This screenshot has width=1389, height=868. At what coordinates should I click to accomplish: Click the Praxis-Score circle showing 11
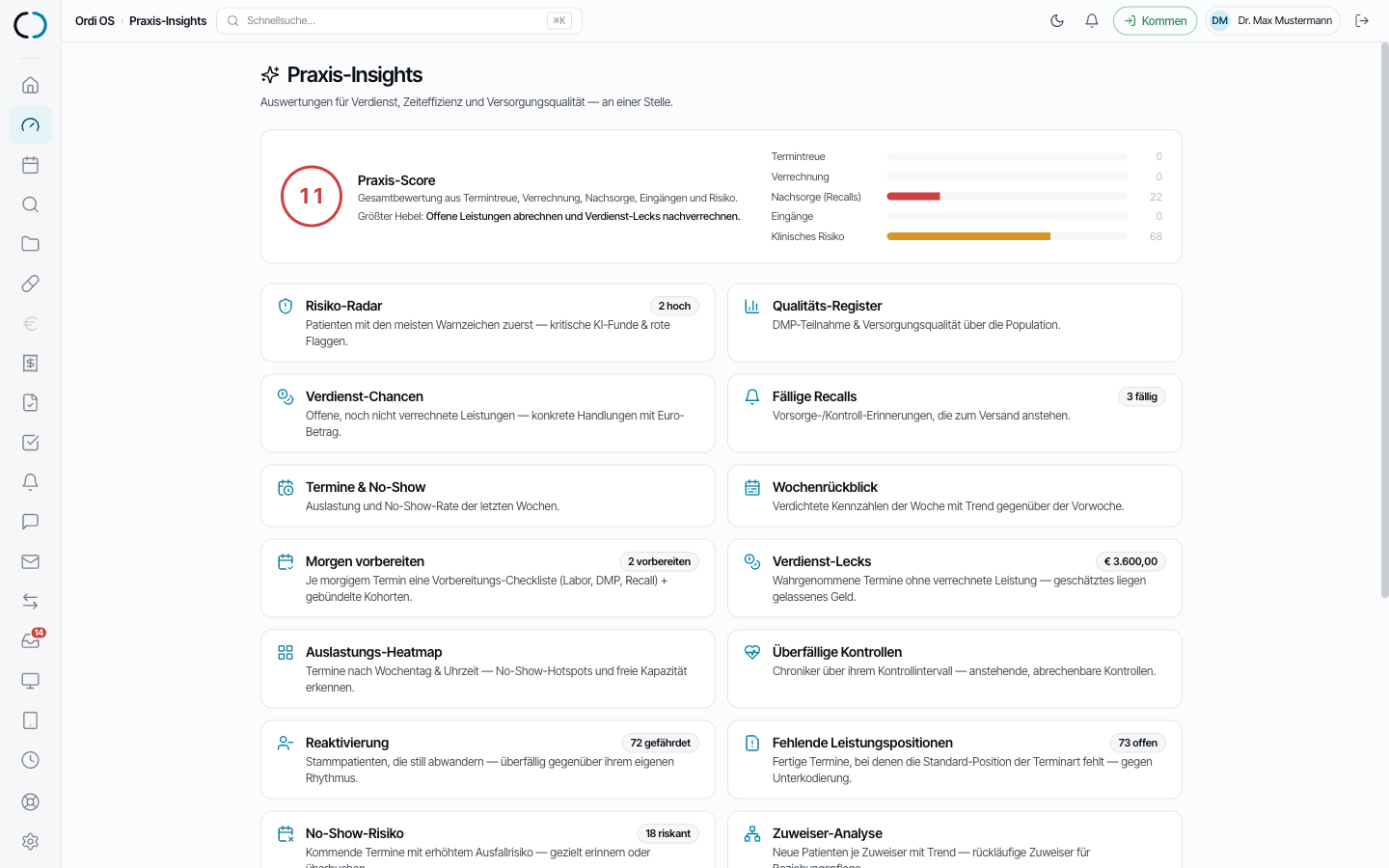coord(312,197)
